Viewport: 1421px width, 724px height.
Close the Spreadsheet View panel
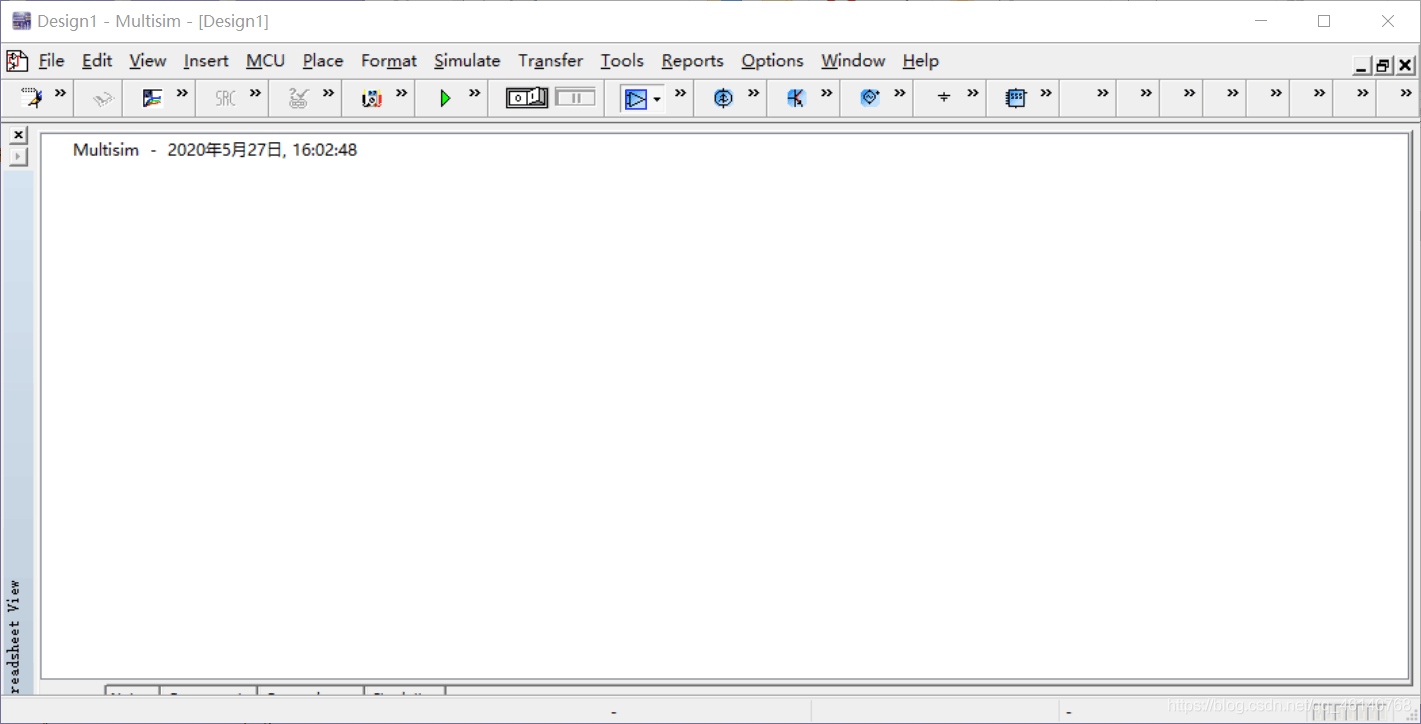tap(19, 135)
